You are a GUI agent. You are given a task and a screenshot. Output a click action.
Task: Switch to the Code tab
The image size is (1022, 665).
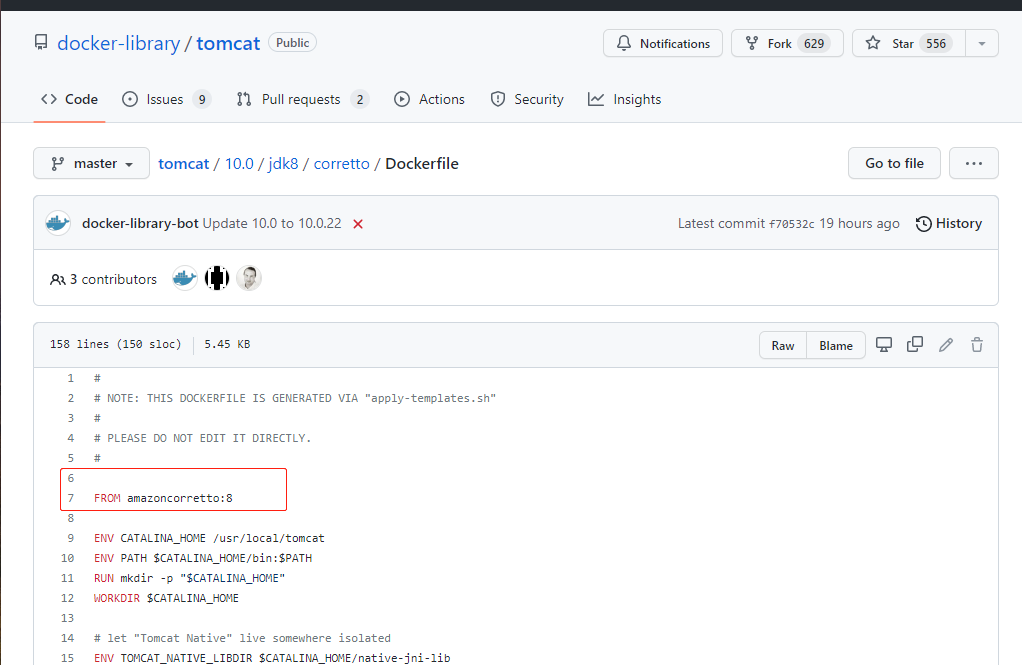point(69,99)
